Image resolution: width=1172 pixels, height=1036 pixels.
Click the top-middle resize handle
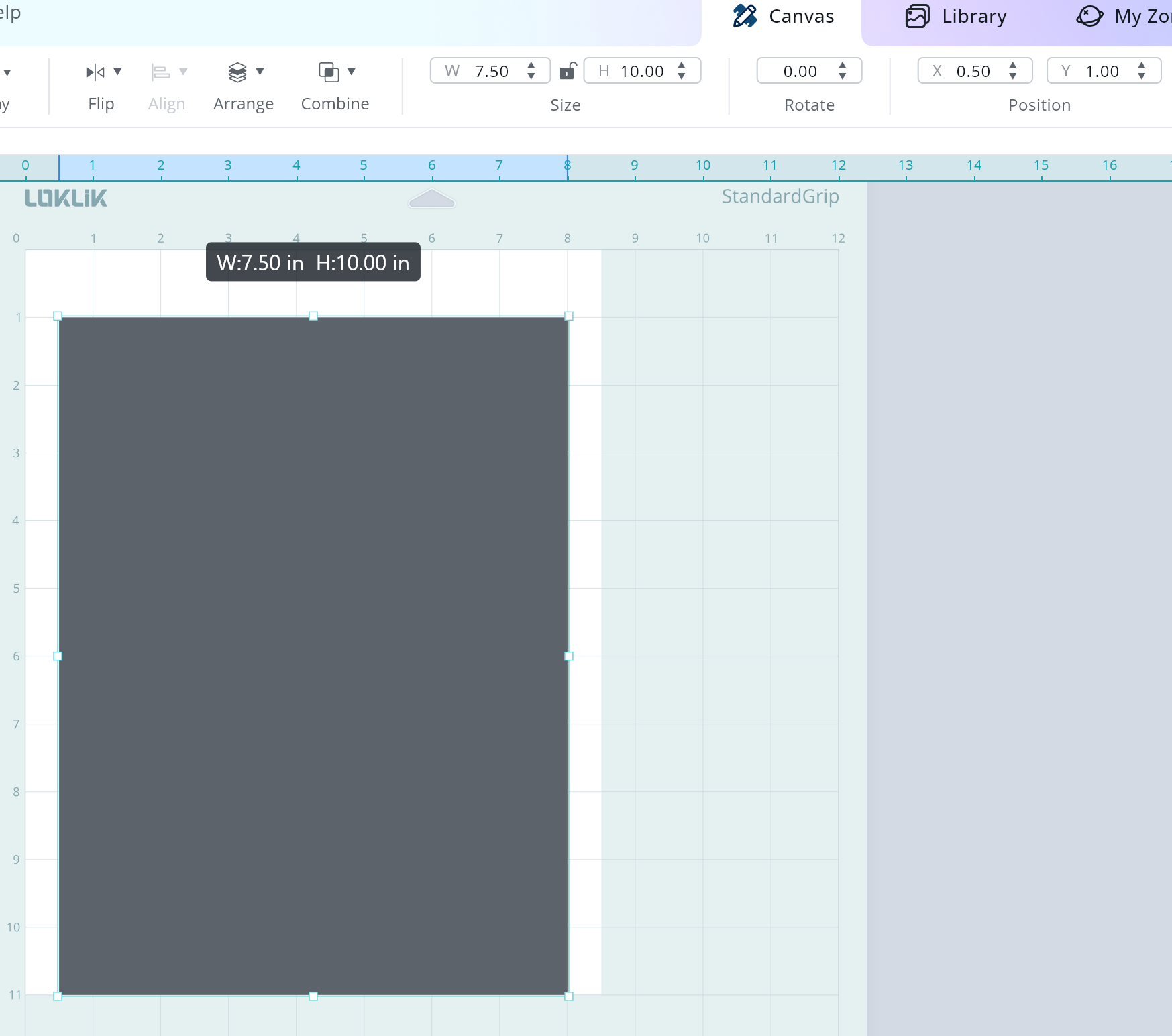tap(313, 316)
